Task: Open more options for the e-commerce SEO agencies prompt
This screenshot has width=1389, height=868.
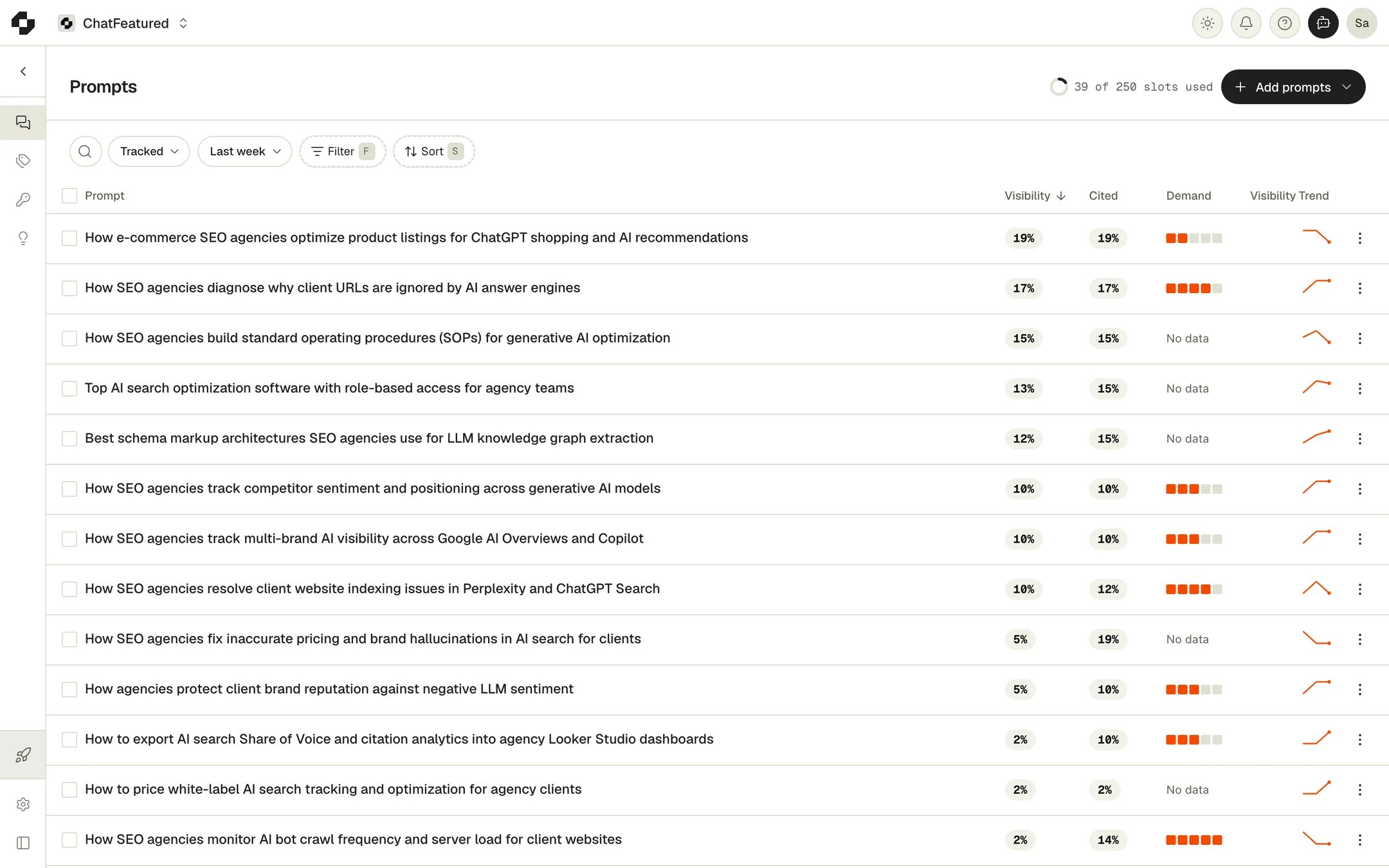Action: [1360, 238]
